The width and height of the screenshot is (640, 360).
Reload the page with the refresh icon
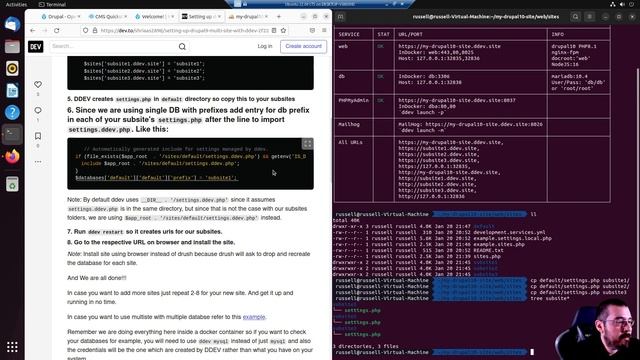(x=57, y=31)
